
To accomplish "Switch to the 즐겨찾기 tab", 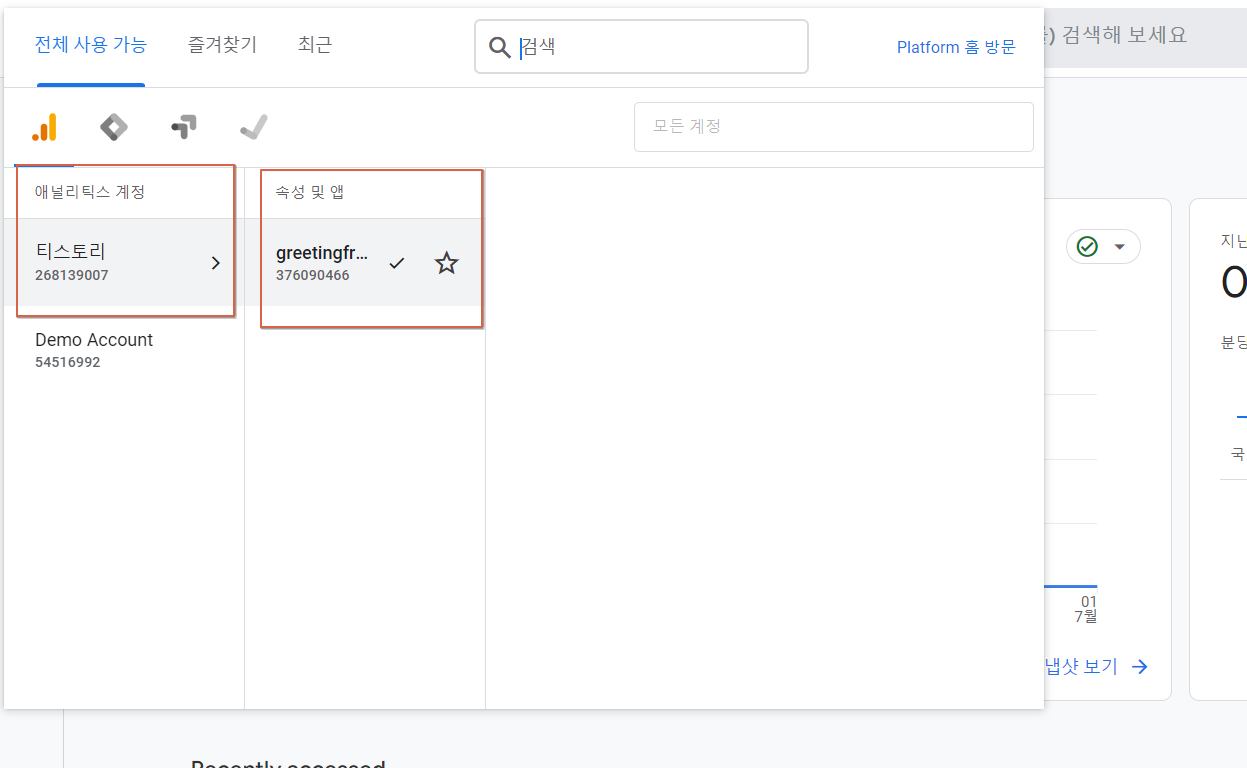I will pyautogui.click(x=222, y=44).
